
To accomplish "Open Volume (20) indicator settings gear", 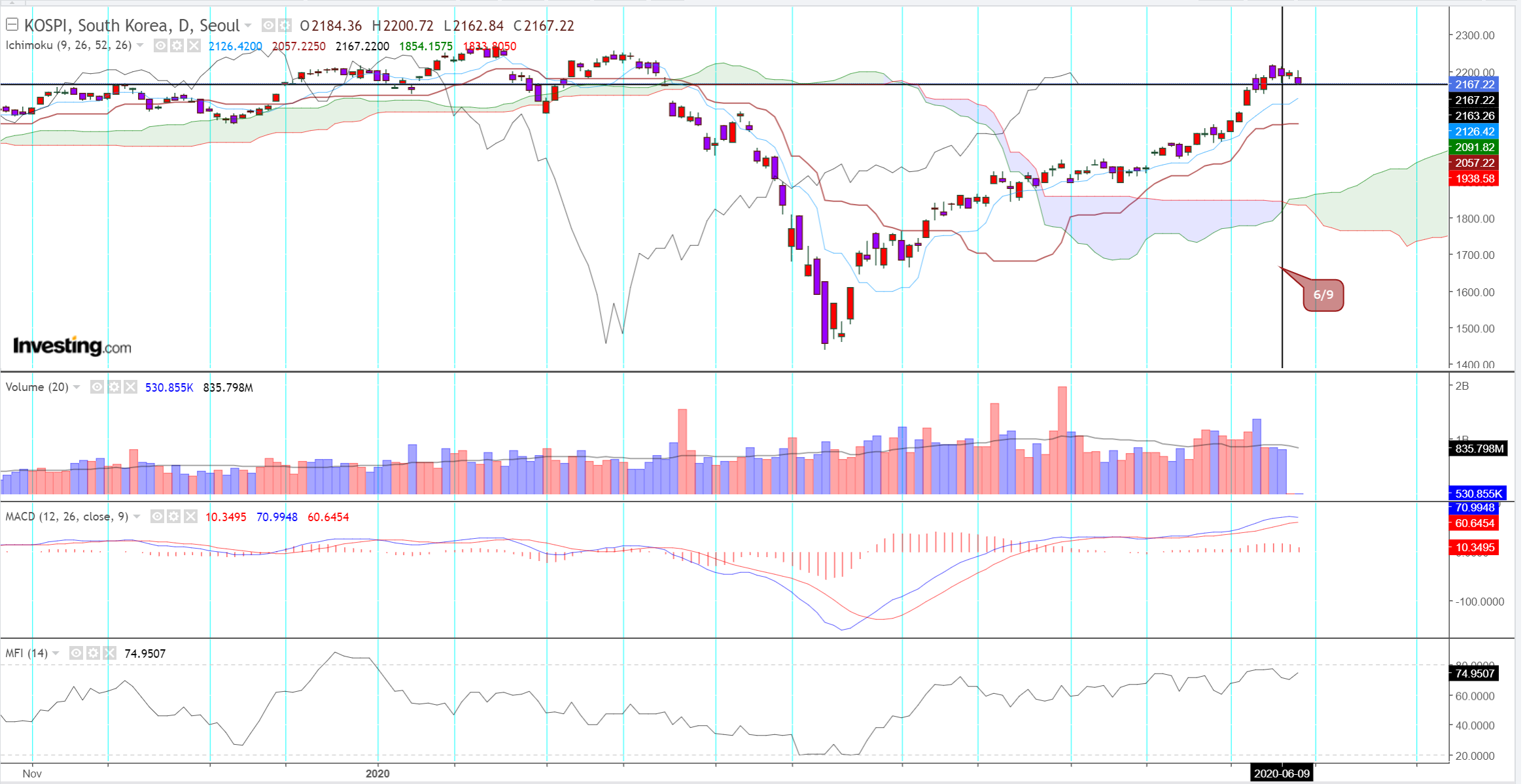I will [x=114, y=387].
